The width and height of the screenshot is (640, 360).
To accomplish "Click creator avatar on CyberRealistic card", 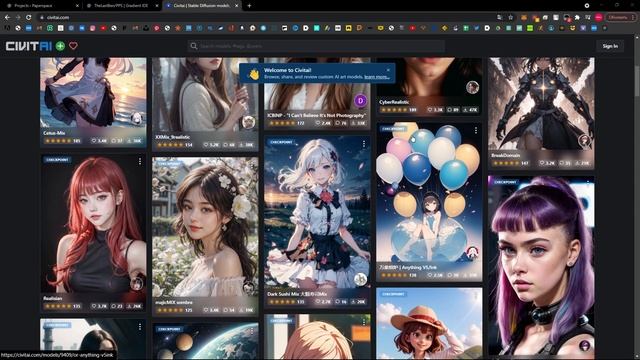I will click(472, 87).
